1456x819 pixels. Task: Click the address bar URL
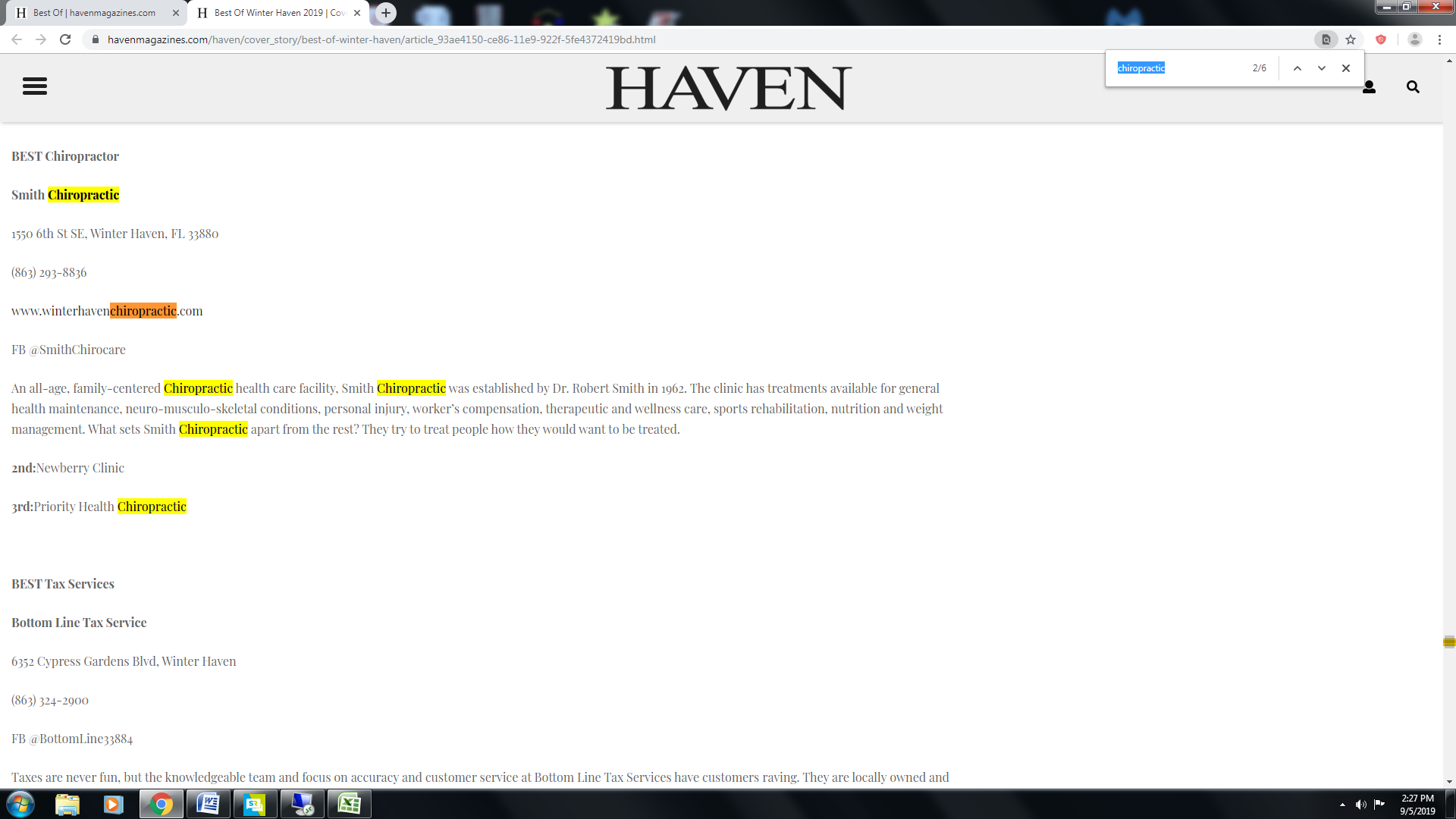(x=381, y=39)
